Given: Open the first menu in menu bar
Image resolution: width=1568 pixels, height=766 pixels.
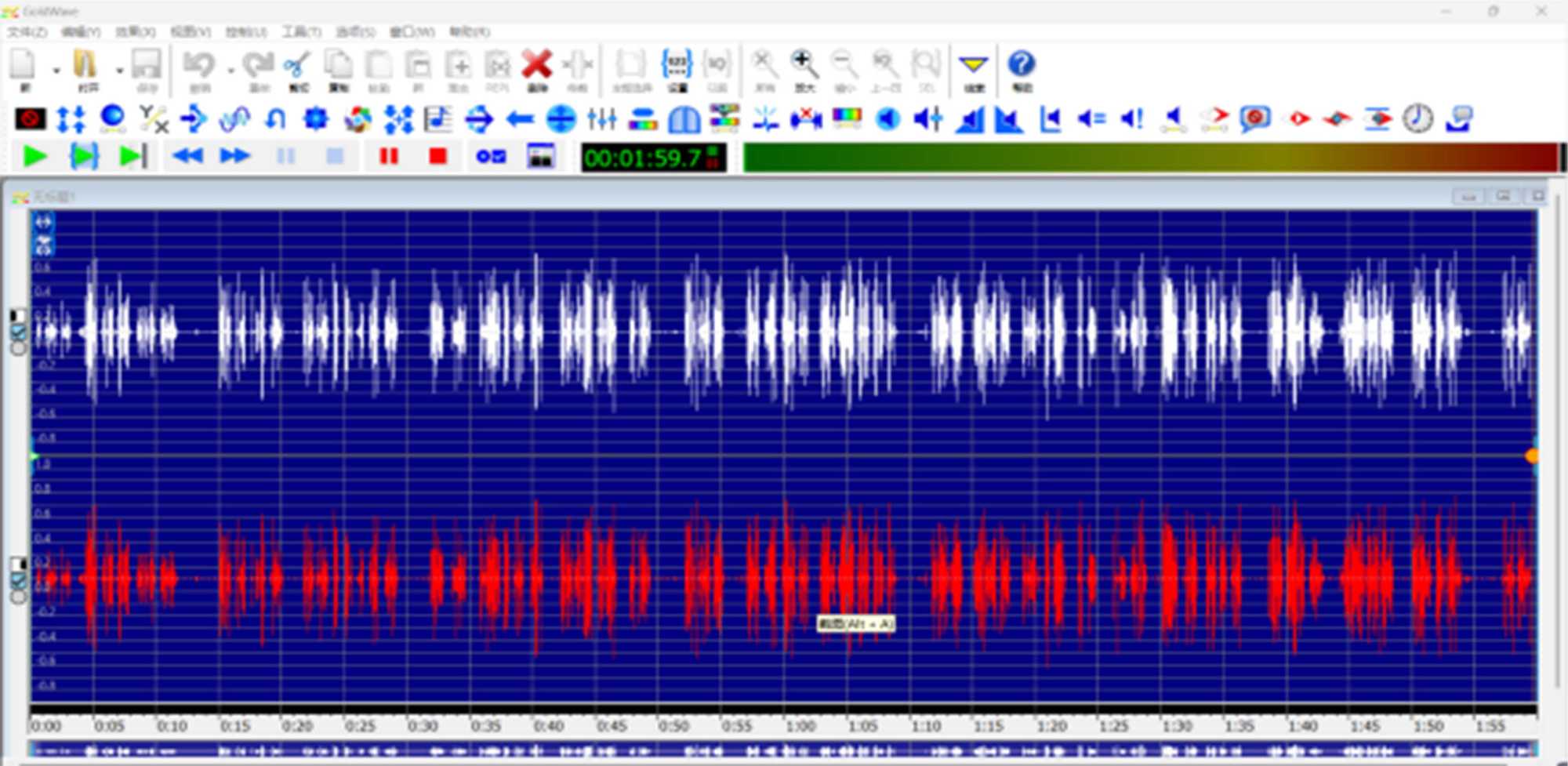Looking at the screenshot, I should 27,32.
